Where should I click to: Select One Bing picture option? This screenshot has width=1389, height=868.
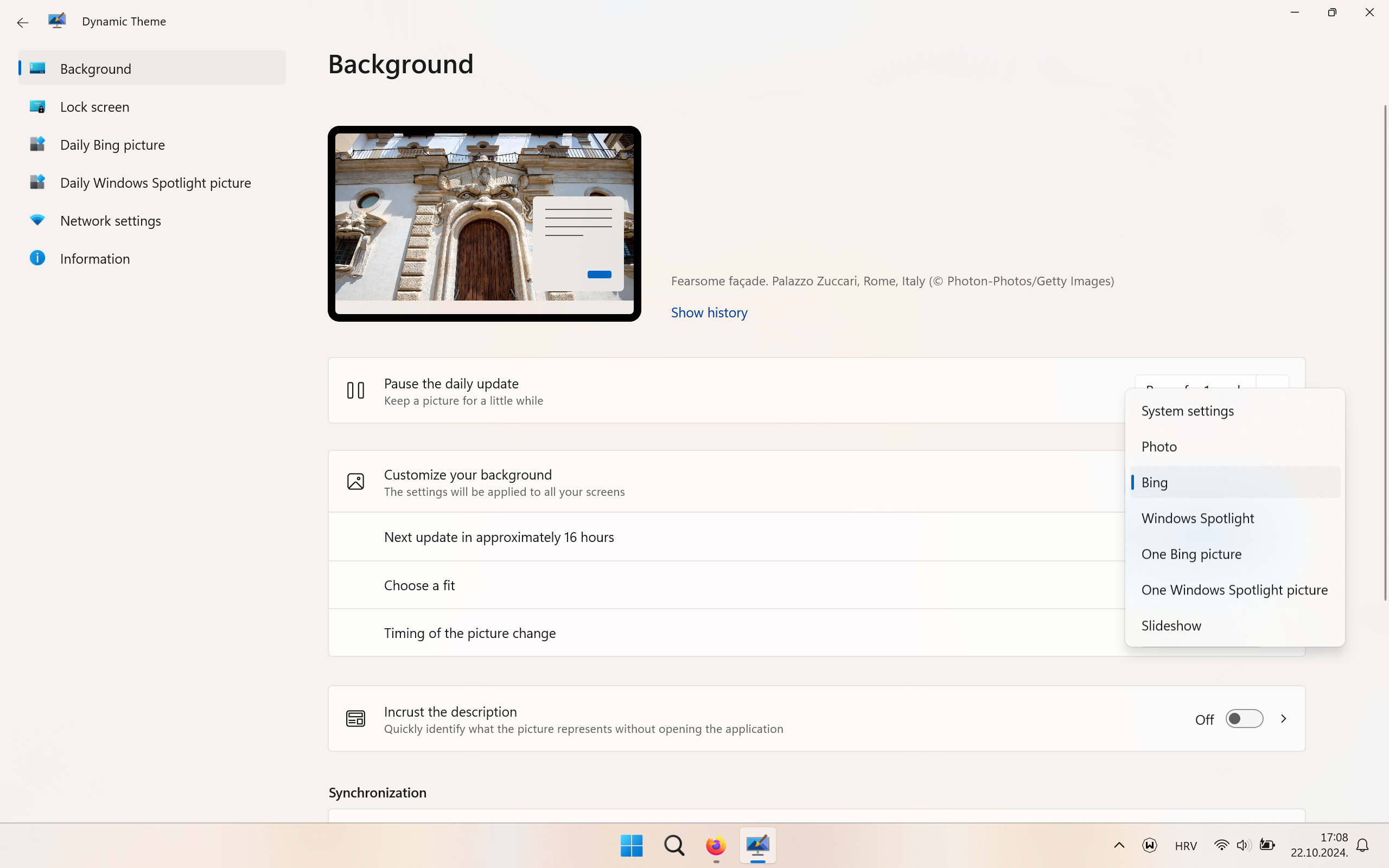[x=1234, y=554]
